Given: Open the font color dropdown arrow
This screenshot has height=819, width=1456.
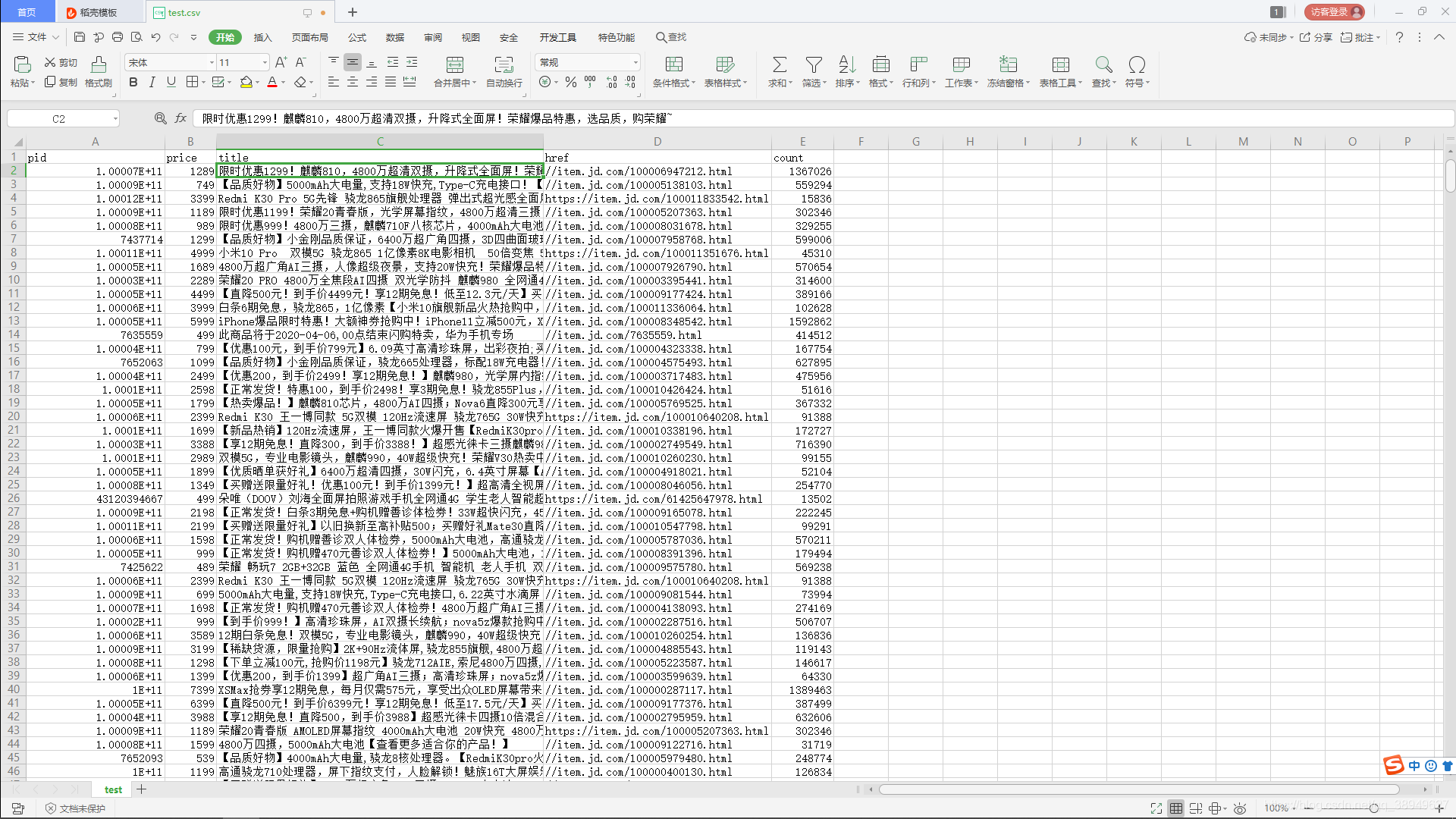Looking at the screenshot, I should pos(284,83).
